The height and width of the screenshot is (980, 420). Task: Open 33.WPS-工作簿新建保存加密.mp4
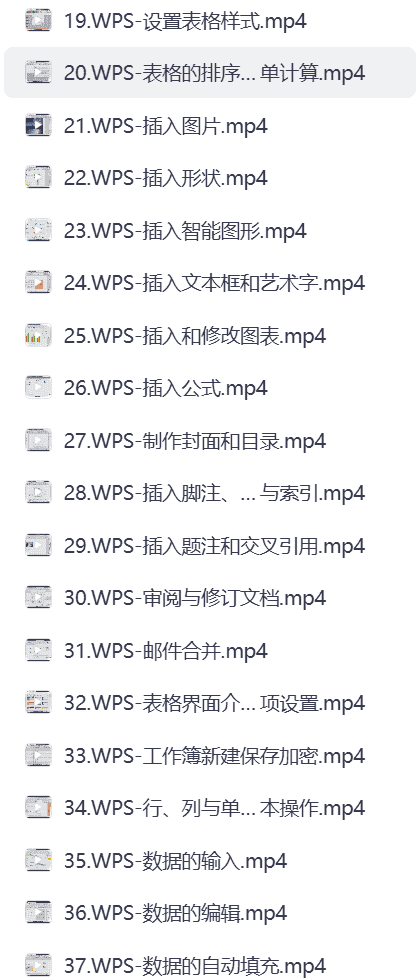tap(210, 756)
